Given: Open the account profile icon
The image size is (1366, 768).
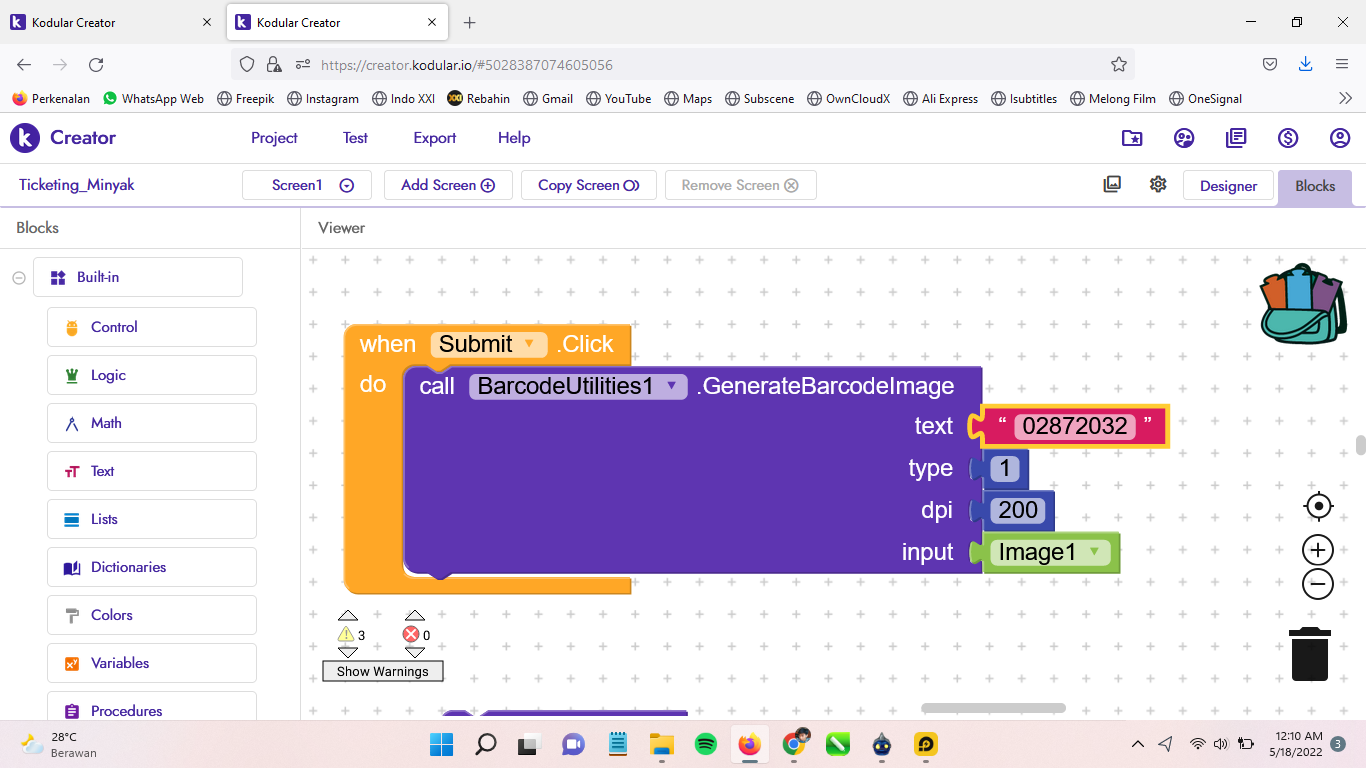Looking at the screenshot, I should coord(1340,138).
